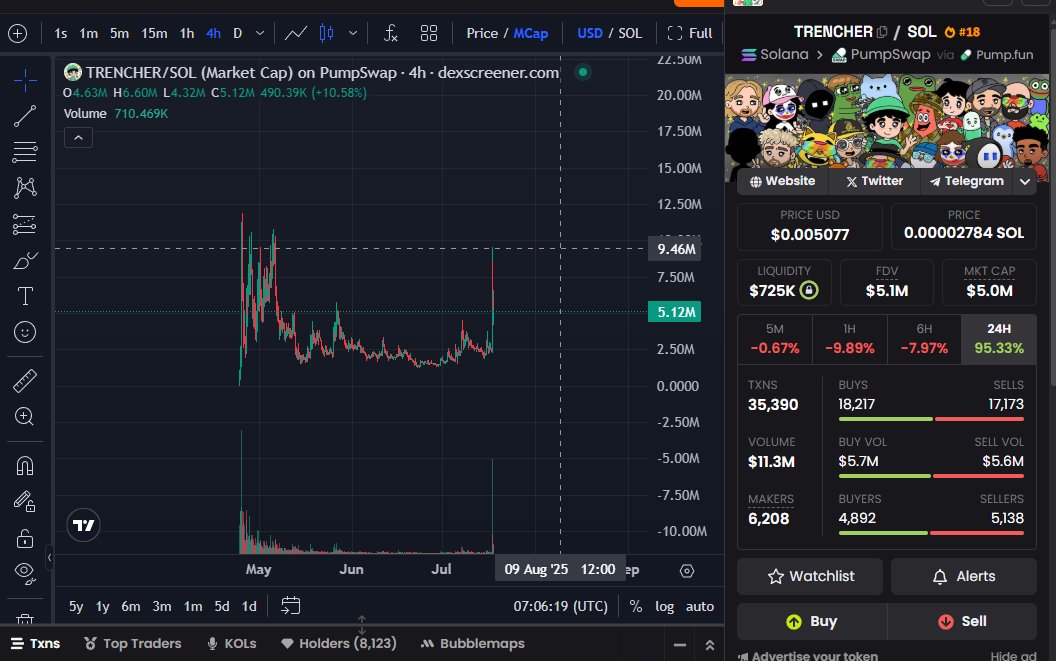Open the Top Traders tab
The width and height of the screenshot is (1056, 661).
click(x=133, y=643)
